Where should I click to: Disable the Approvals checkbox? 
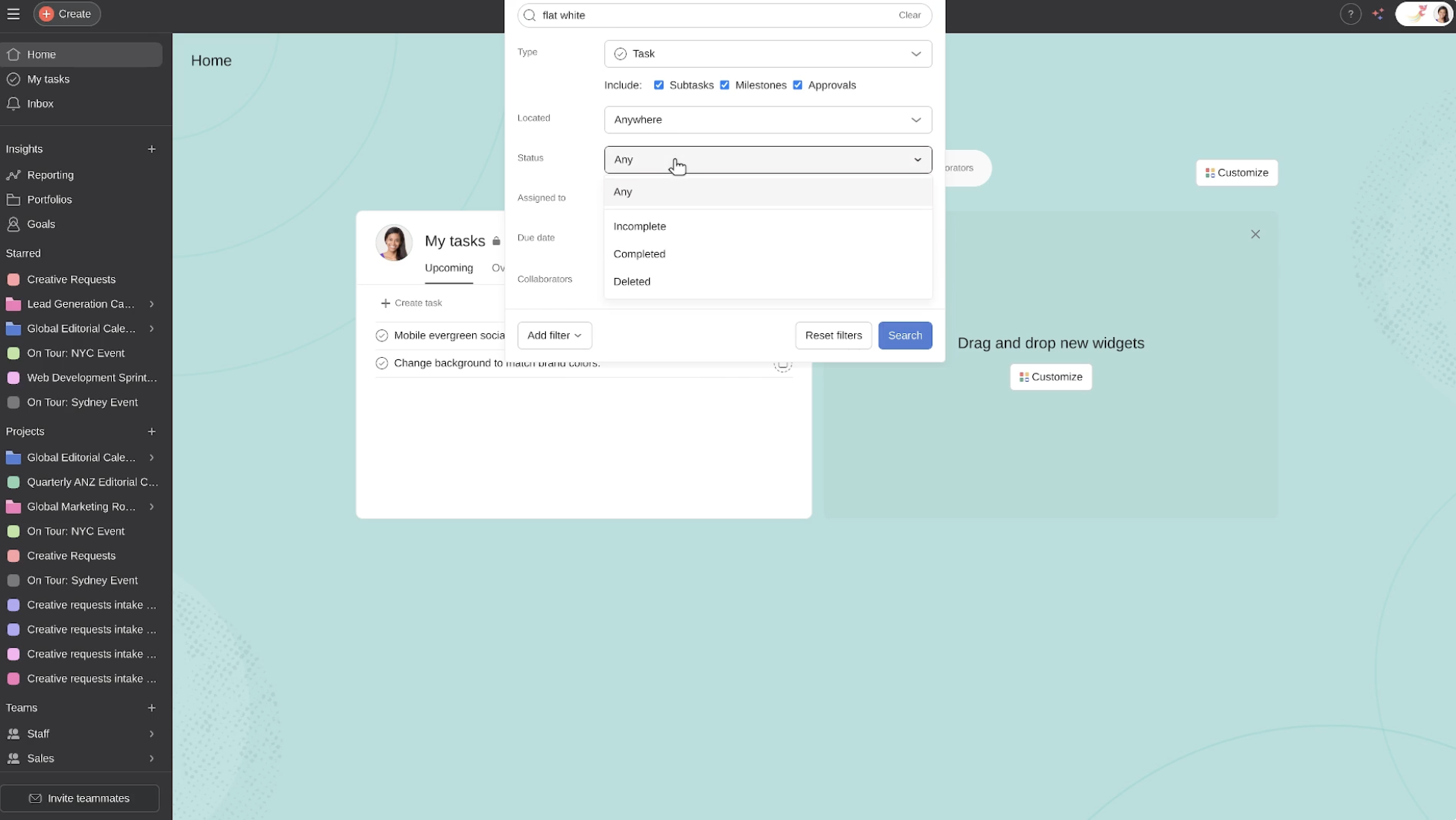coord(797,85)
